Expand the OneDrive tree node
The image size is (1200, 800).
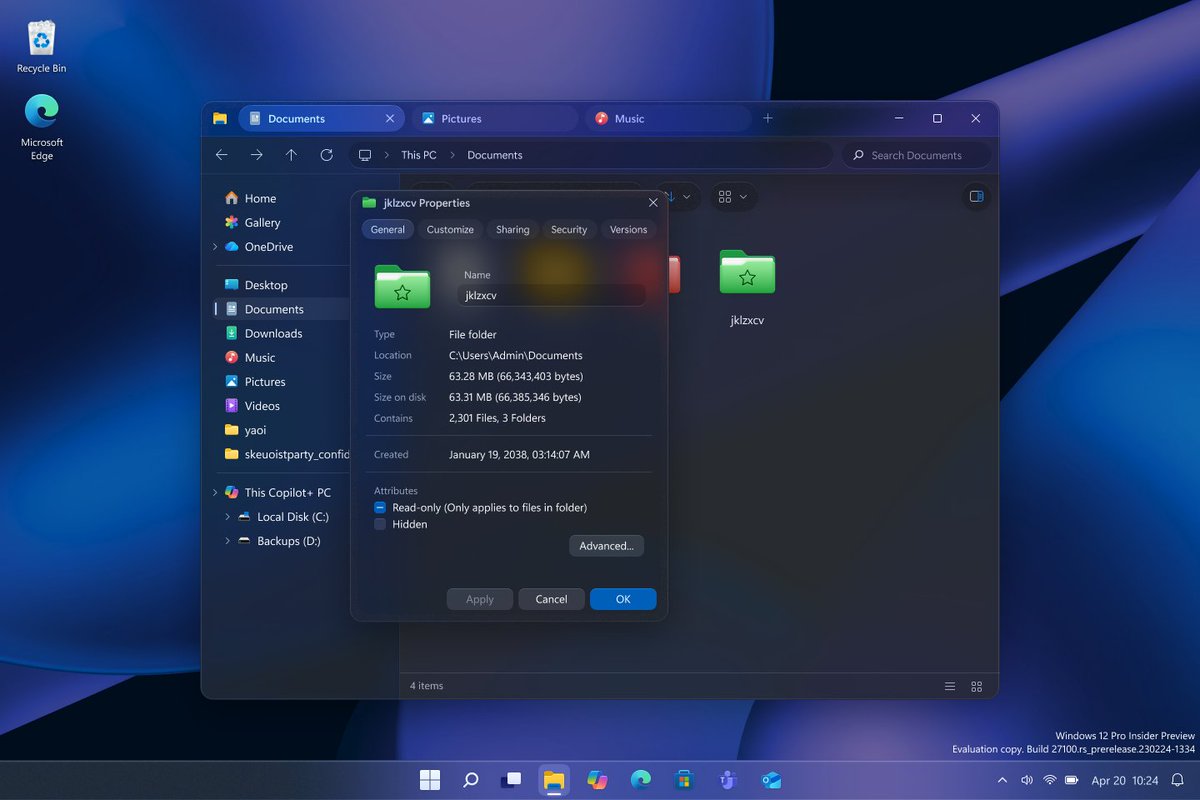(x=214, y=247)
